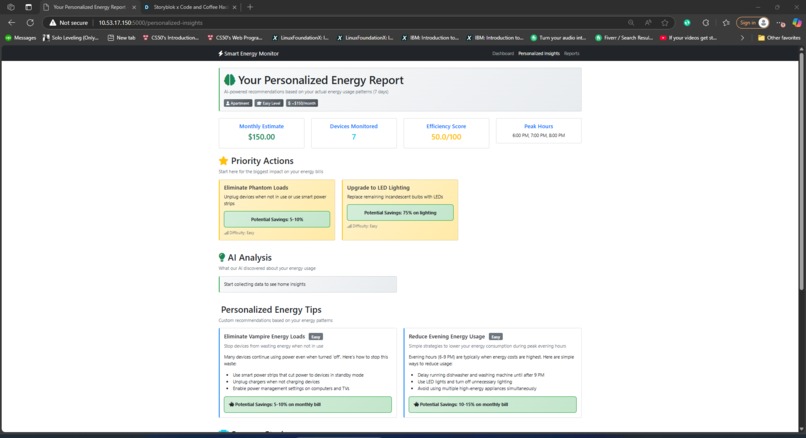Expand the bookmarks bar overflow chevron

click(742, 38)
